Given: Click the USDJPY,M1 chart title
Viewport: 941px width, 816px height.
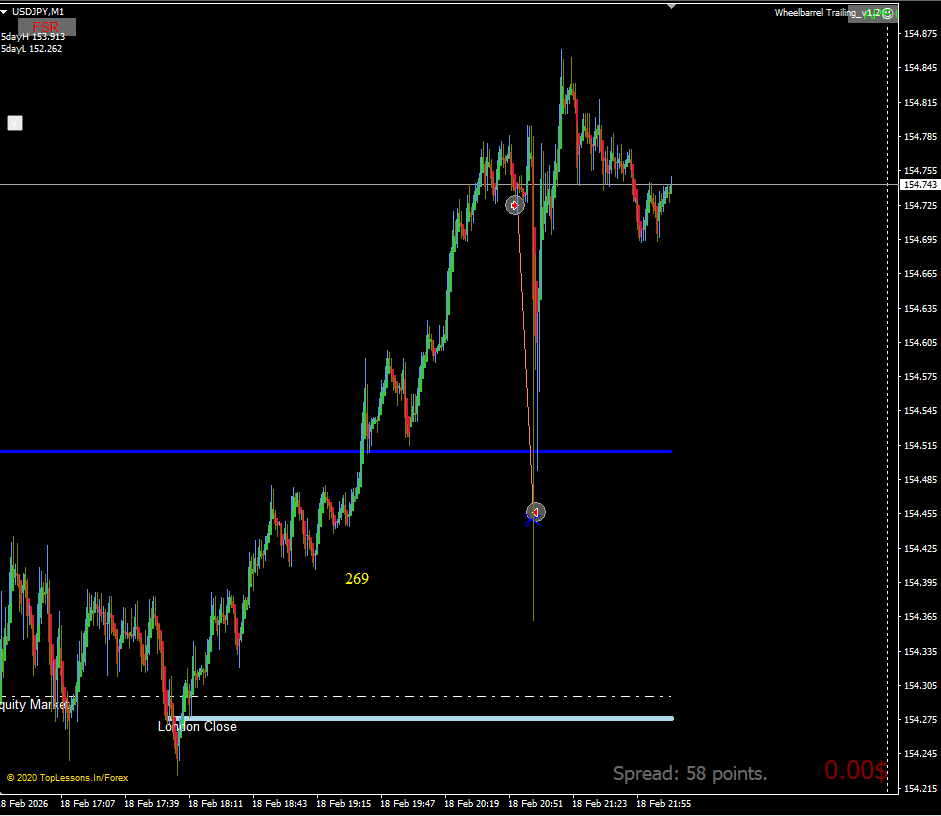Looking at the screenshot, I should (x=38, y=12).
